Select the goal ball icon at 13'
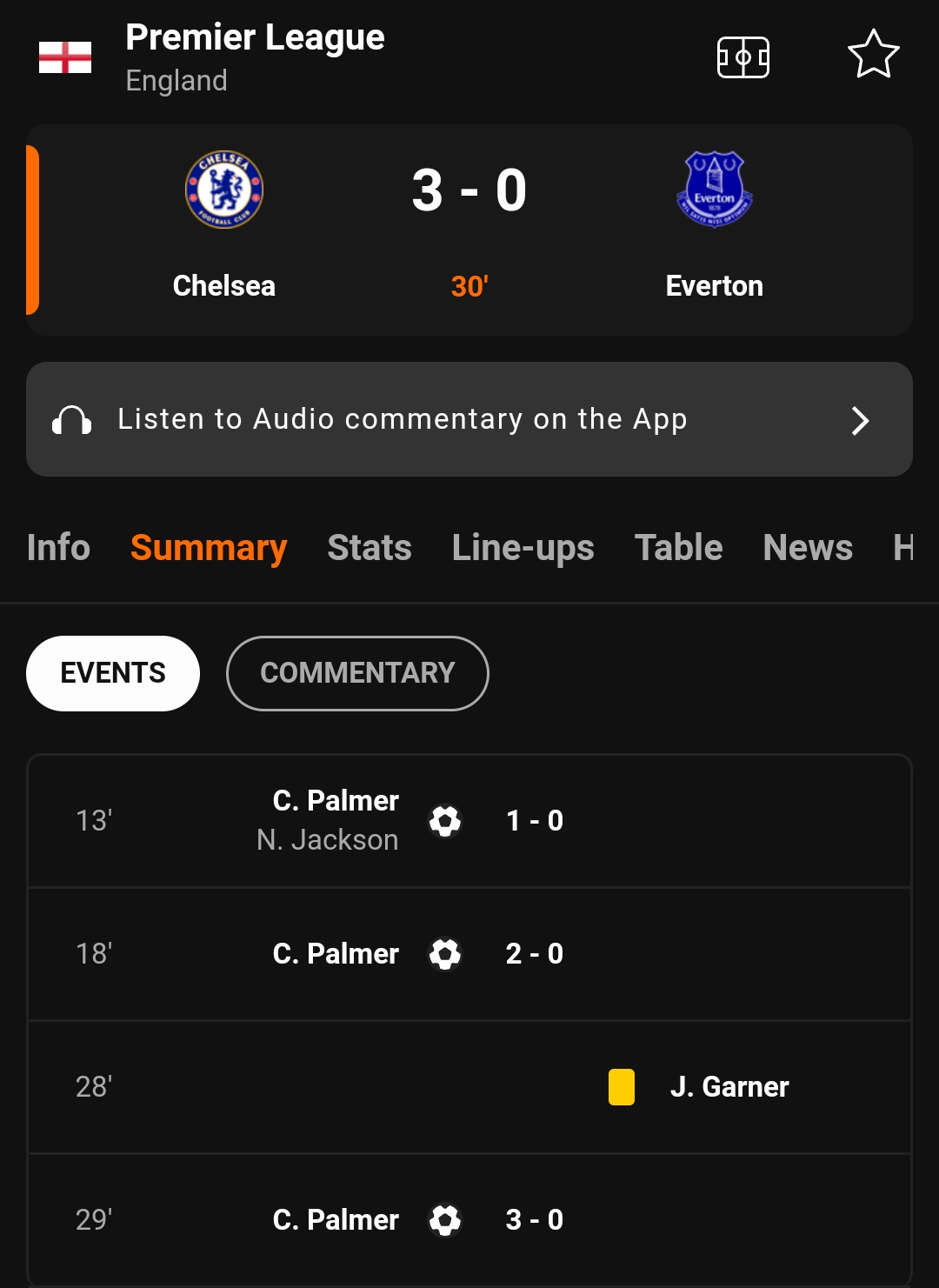 tap(445, 820)
